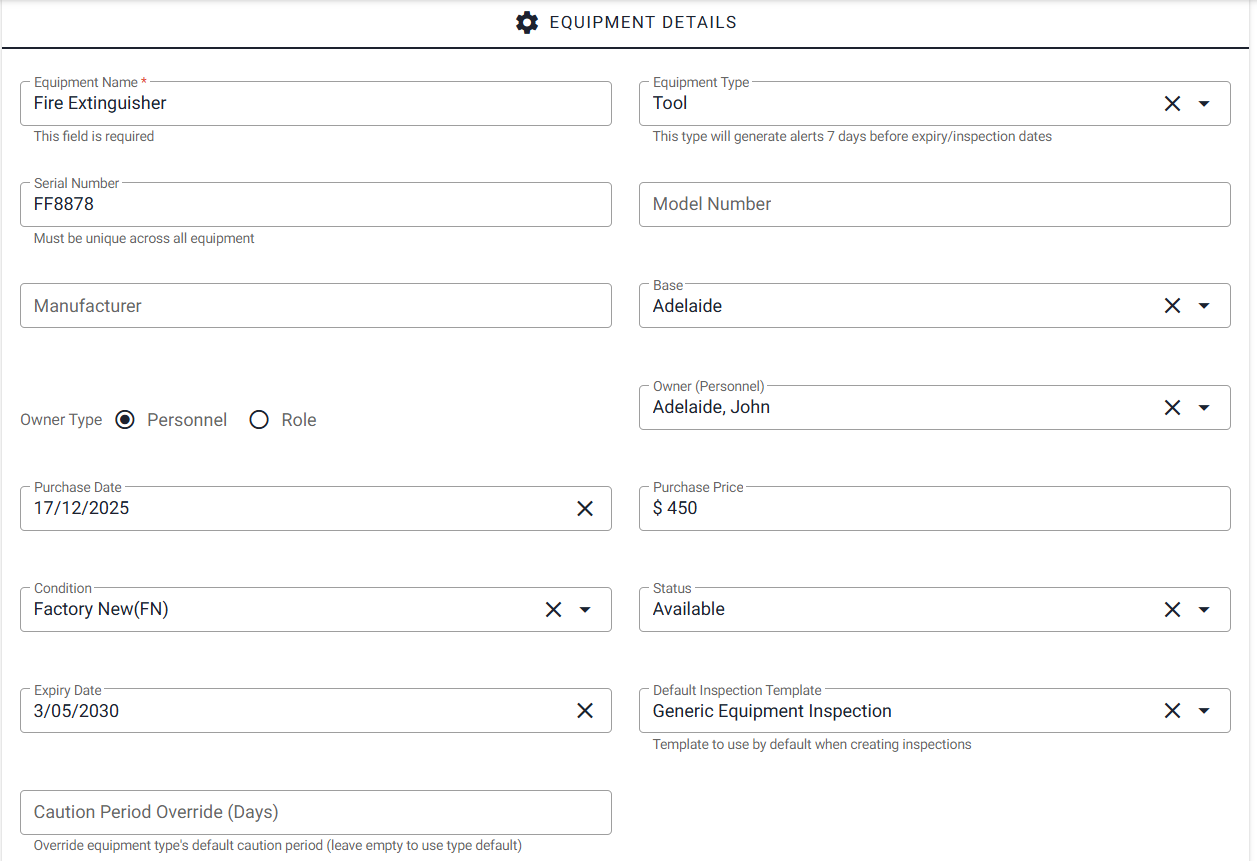The width and height of the screenshot is (1257, 861).
Task: Open the Condition dropdown arrow
Action: [x=585, y=610]
